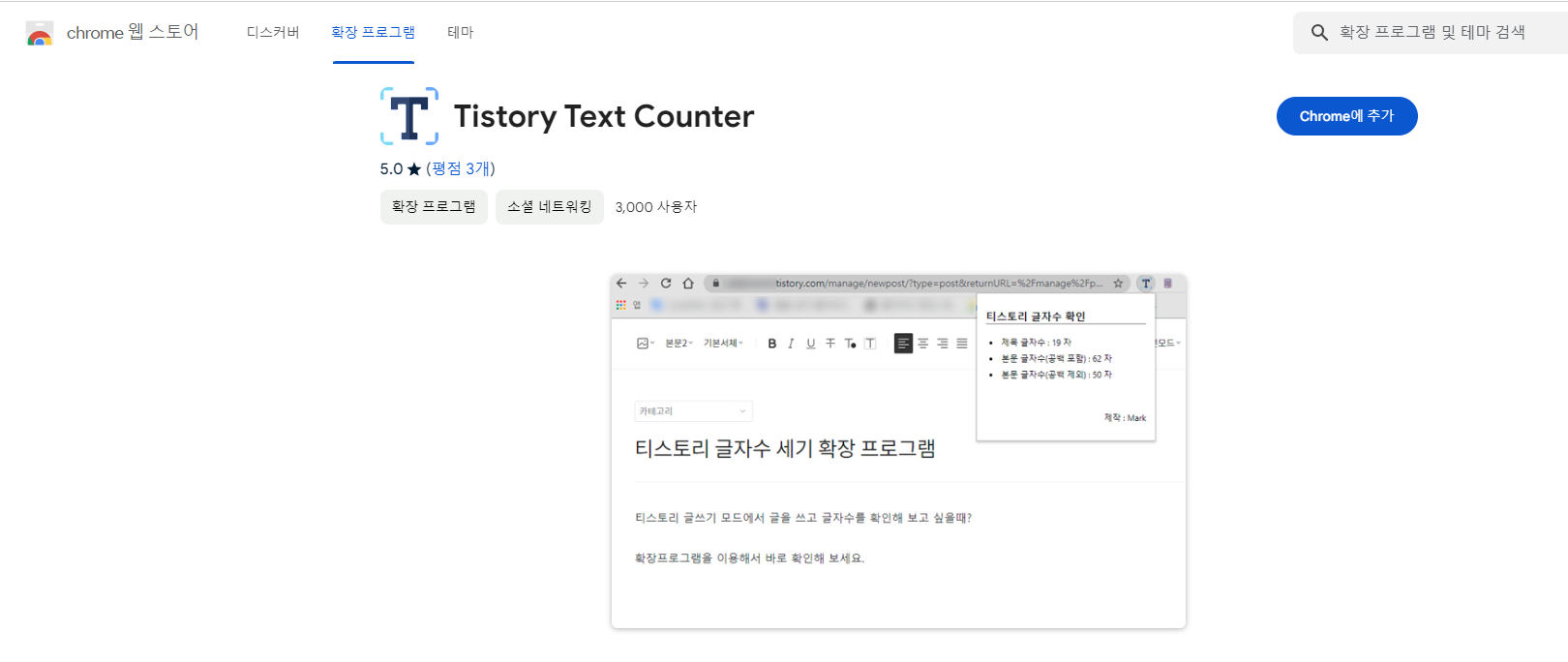Select the 'Tistory Text Counter' heading
The width and height of the screenshot is (1568, 662).
pyautogui.click(x=604, y=116)
